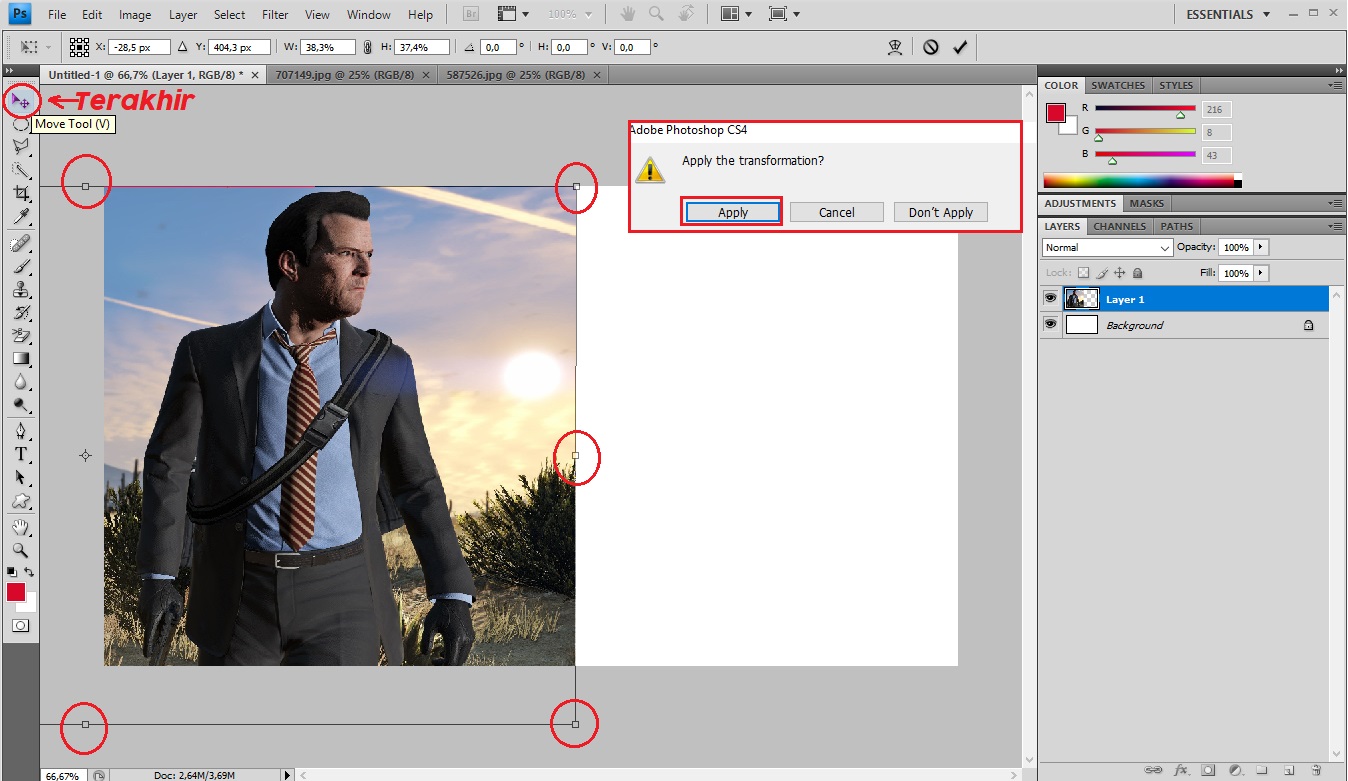This screenshot has height=781, width=1348.
Task: Open the blend mode Normal dropdown
Action: coord(1107,247)
